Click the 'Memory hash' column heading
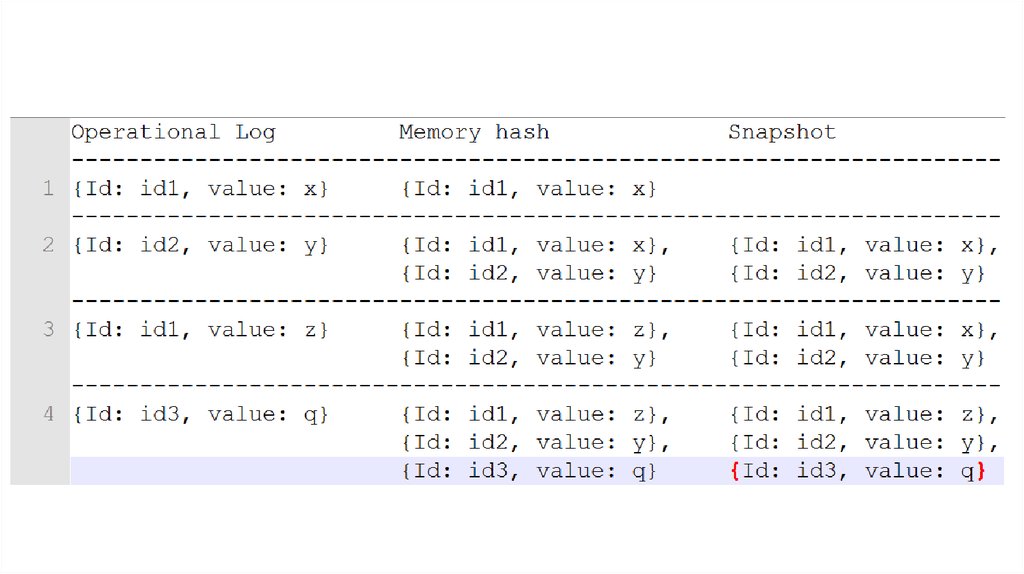 (474, 132)
